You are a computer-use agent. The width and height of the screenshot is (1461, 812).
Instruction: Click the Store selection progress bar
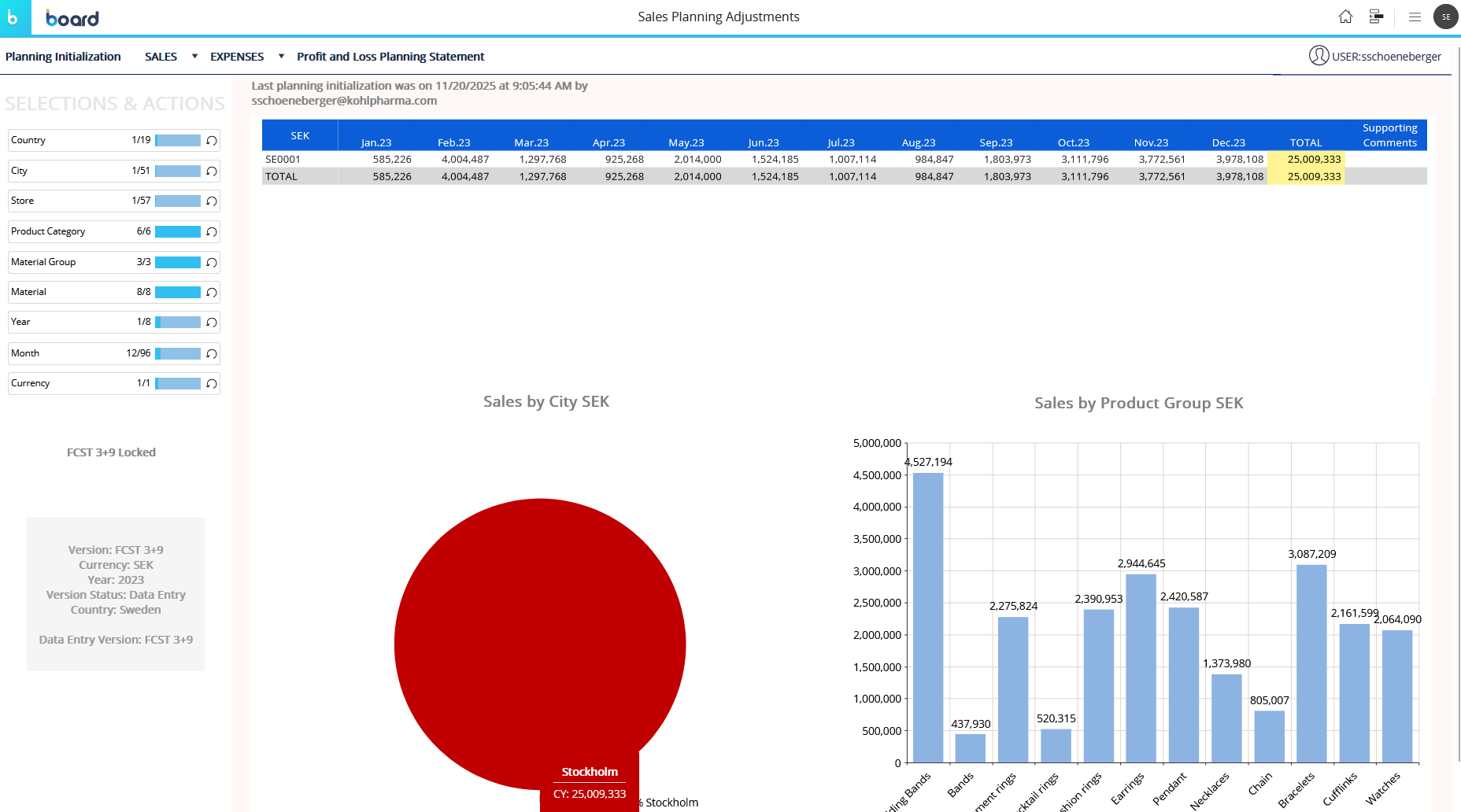pyautogui.click(x=177, y=201)
